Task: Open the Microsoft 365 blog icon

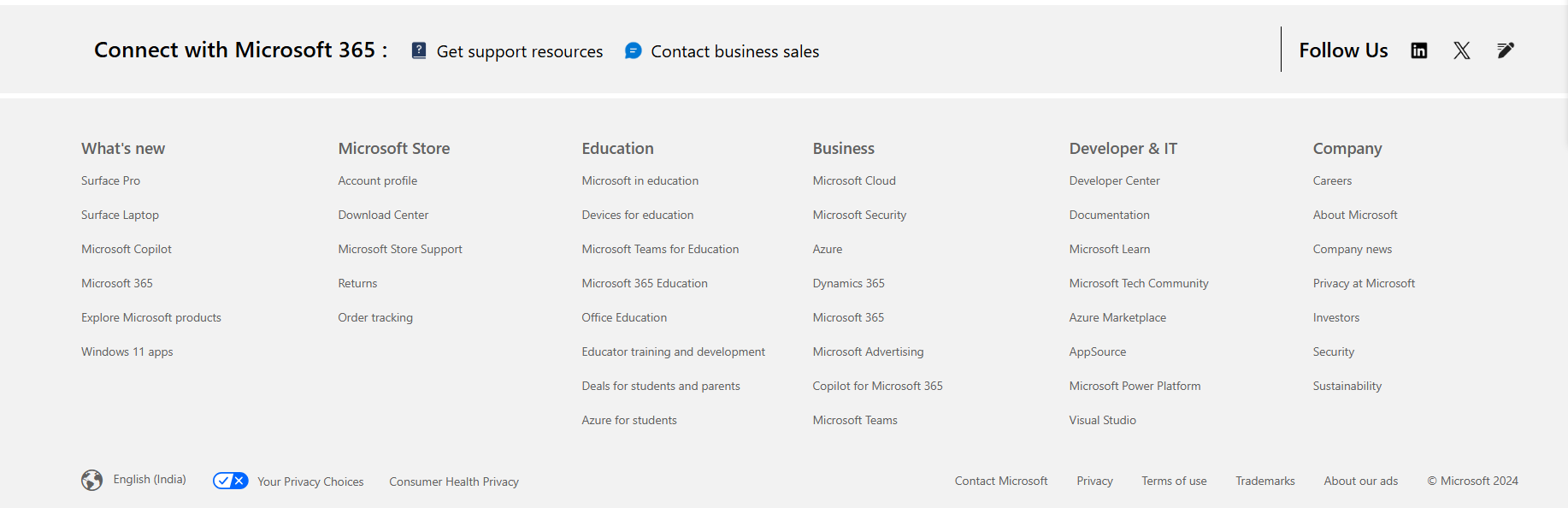Action: 1505,50
